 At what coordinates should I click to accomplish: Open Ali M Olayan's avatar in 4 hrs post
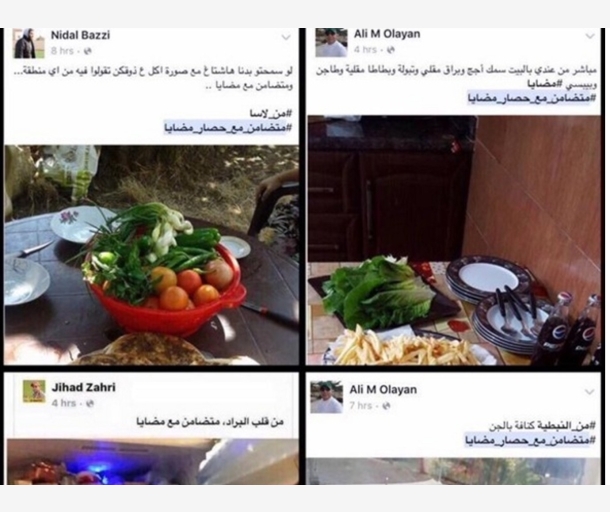point(331,42)
